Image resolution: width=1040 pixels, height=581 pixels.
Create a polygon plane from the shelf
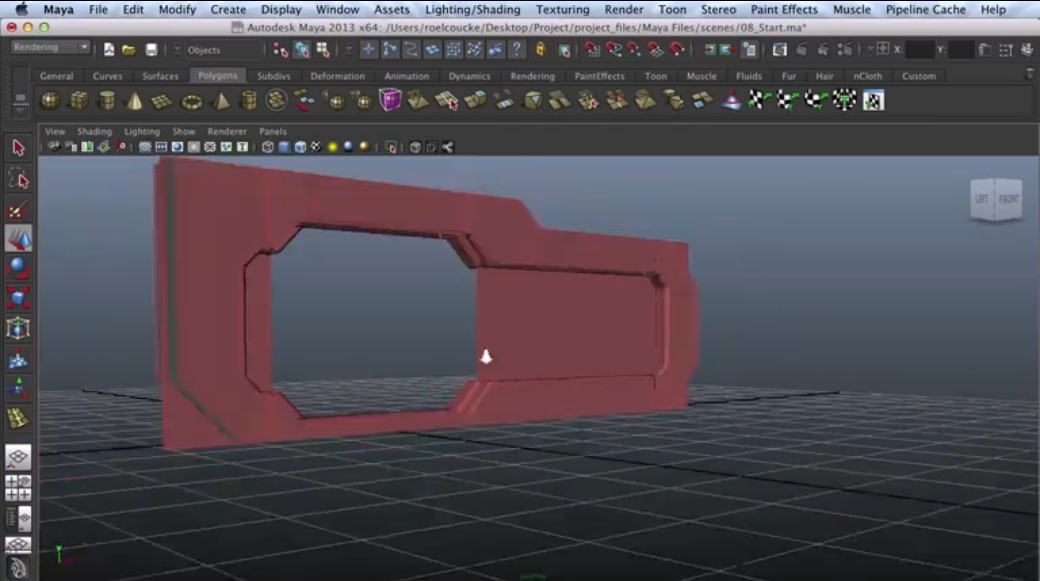[x=162, y=101]
